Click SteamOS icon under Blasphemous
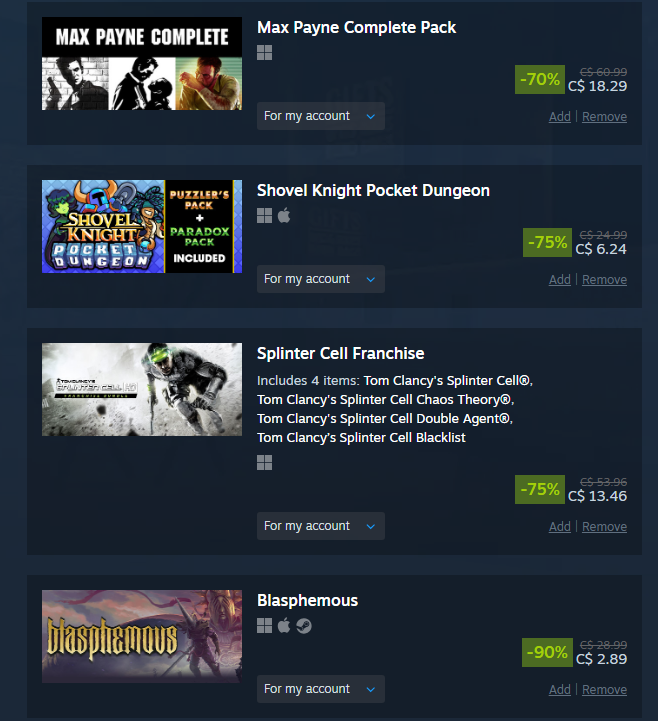 303,625
